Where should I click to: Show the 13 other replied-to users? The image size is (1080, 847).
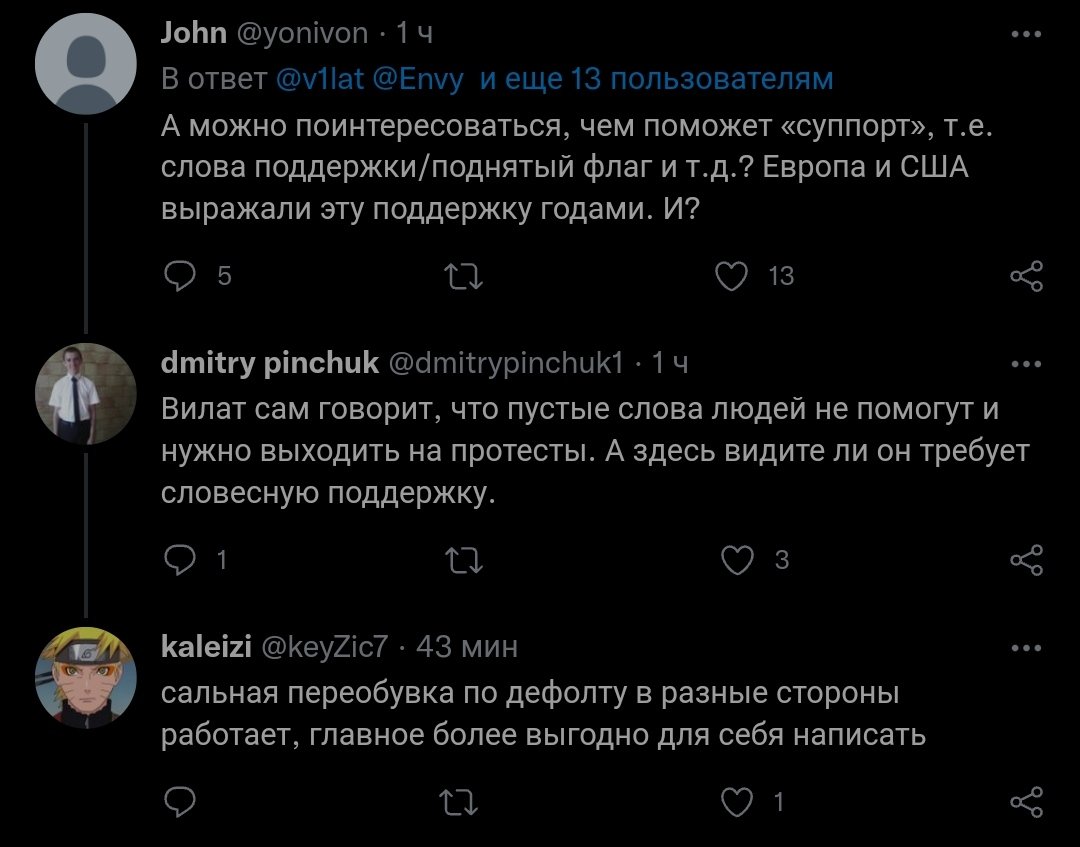(656, 79)
